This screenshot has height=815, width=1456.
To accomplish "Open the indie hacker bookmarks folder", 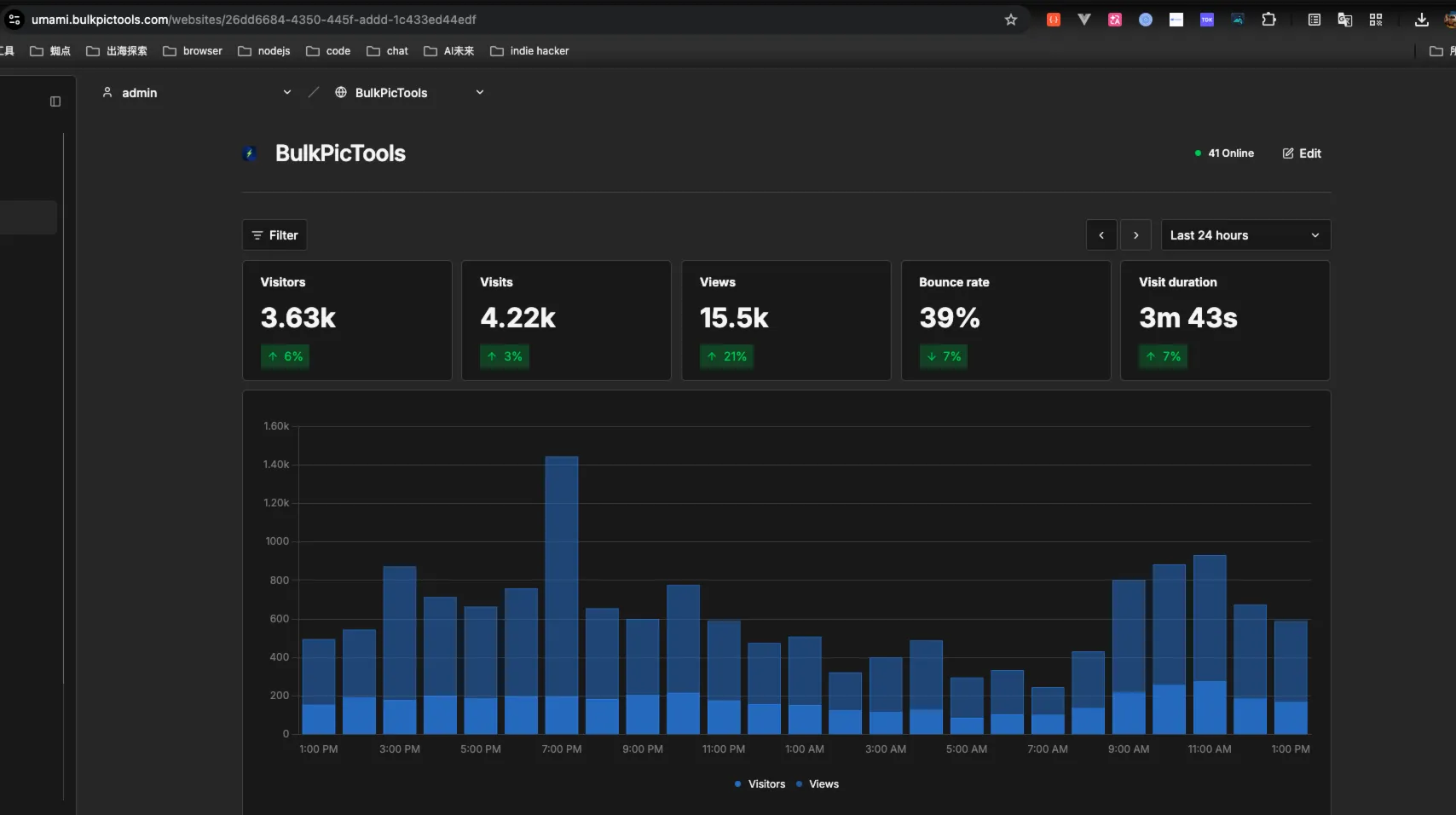I will pos(529,51).
